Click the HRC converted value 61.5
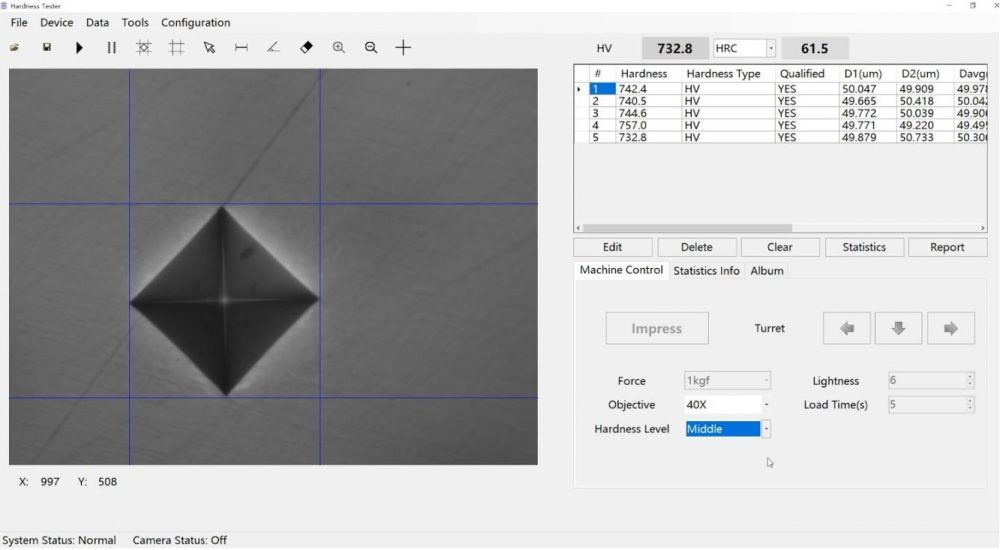 click(x=814, y=48)
